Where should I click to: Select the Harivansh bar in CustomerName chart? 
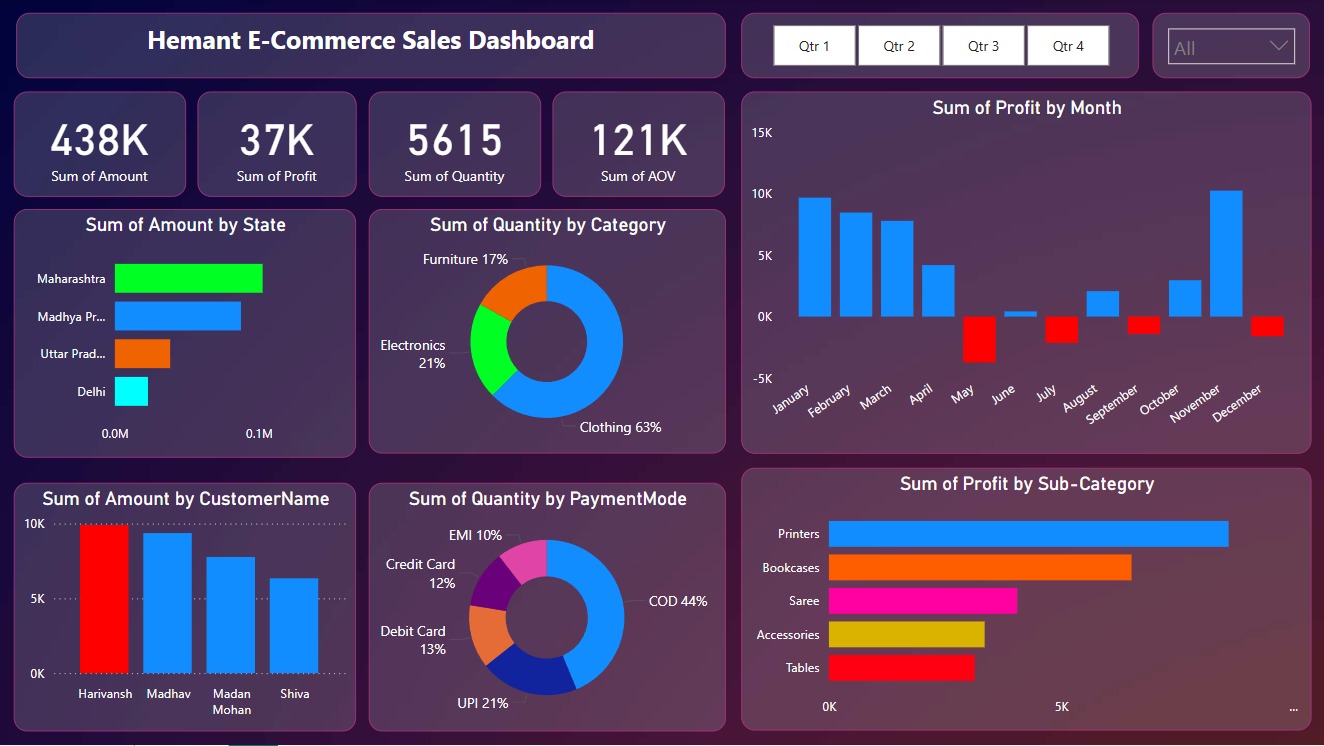[105, 600]
